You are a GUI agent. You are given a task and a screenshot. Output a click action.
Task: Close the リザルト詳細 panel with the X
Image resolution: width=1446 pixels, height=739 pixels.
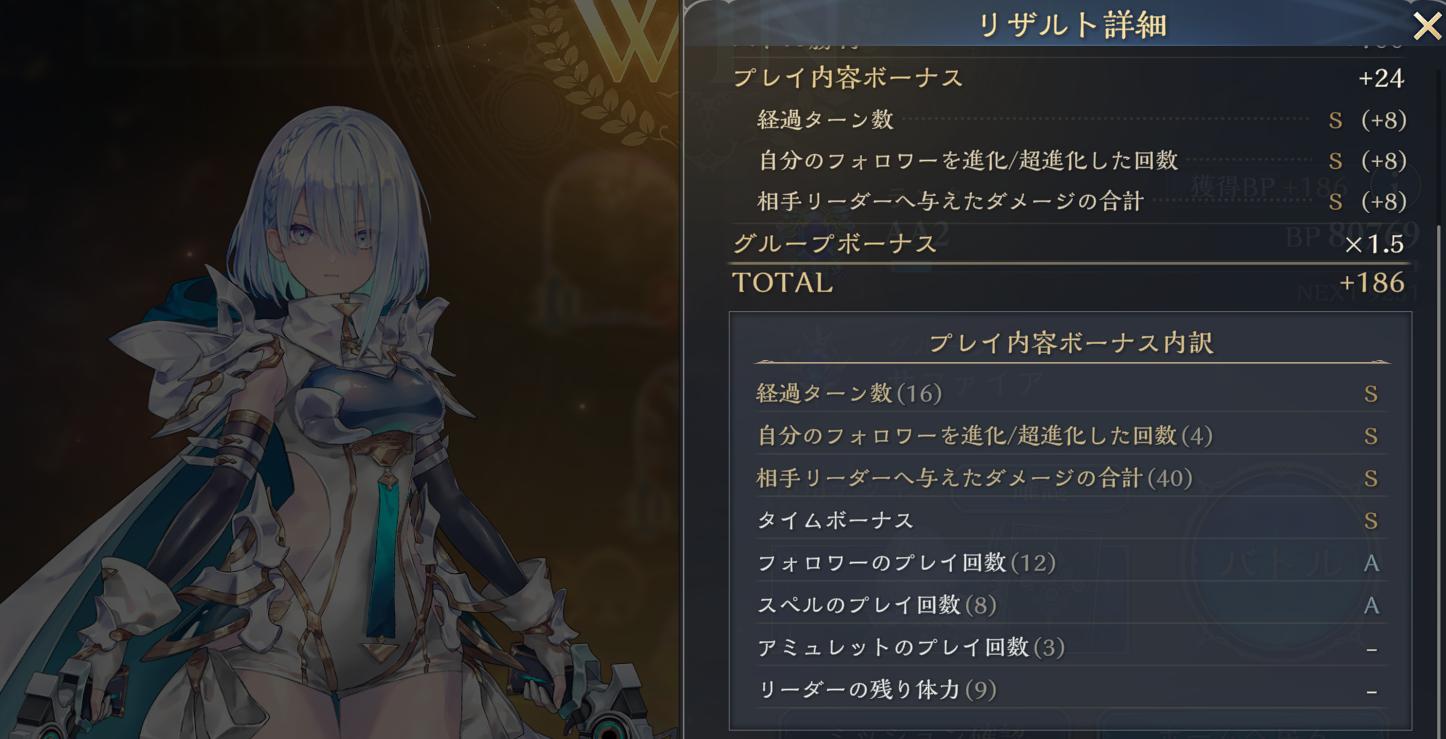1427,26
